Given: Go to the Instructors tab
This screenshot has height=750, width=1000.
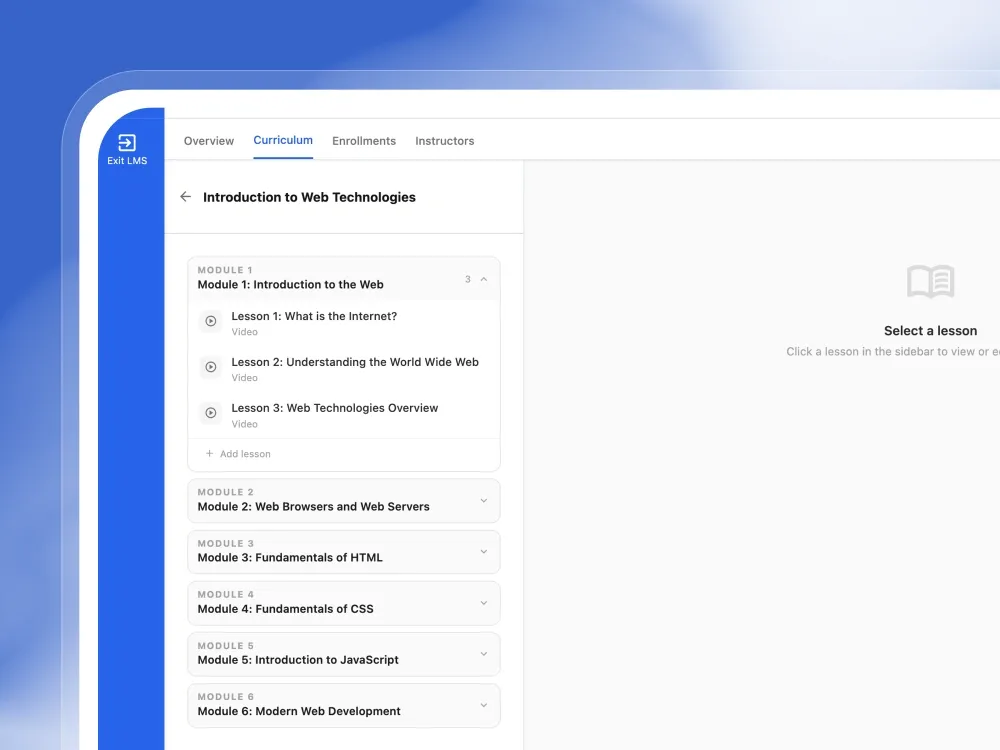Looking at the screenshot, I should tap(445, 141).
